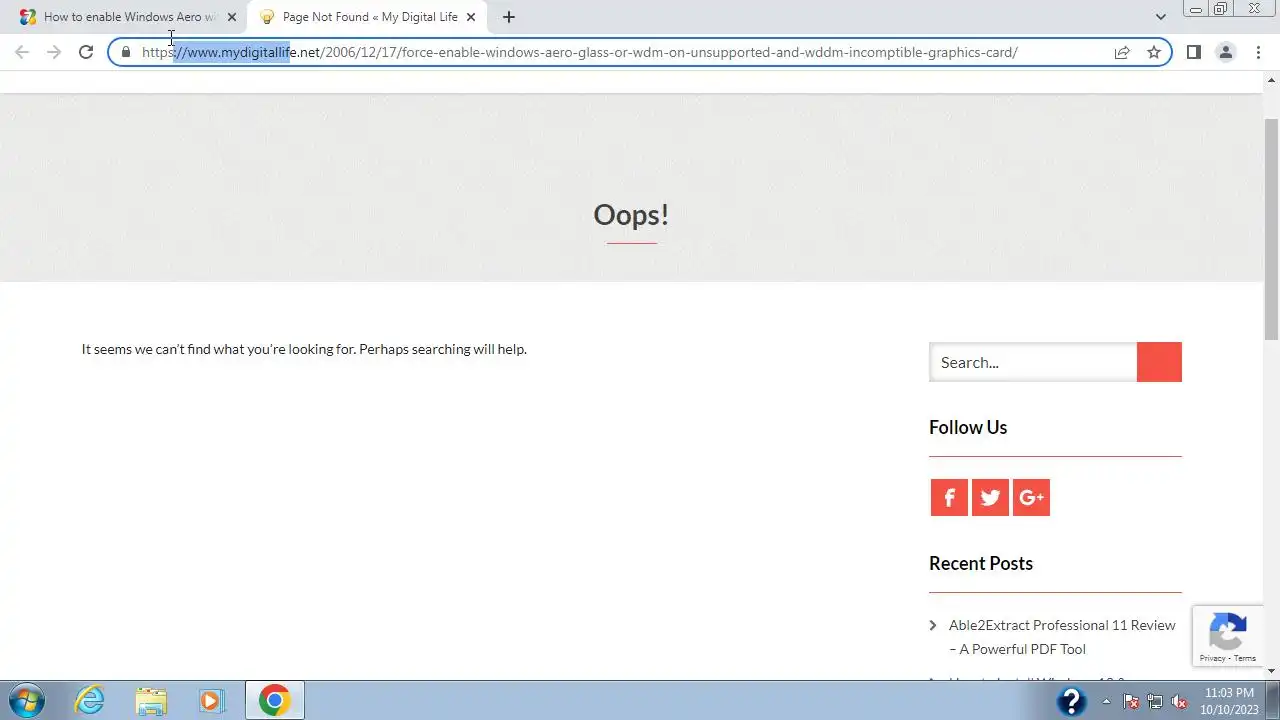Image resolution: width=1280 pixels, height=720 pixels.
Task: Launch Internet Explorer from taskbar
Action: [x=90, y=700]
